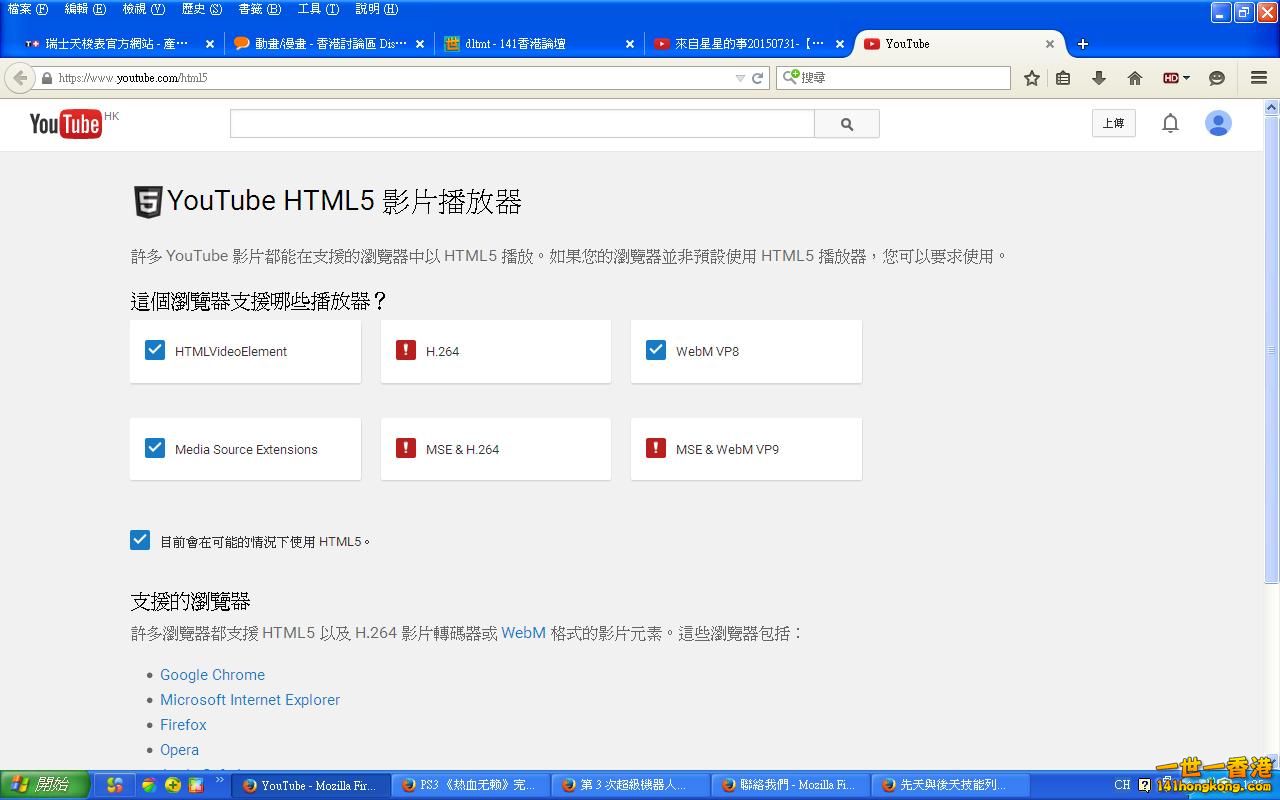The height and width of the screenshot is (800, 1280).
Task: Switch to the 動畫/漫畫 香港討論區 tab
Action: point(329,44)
